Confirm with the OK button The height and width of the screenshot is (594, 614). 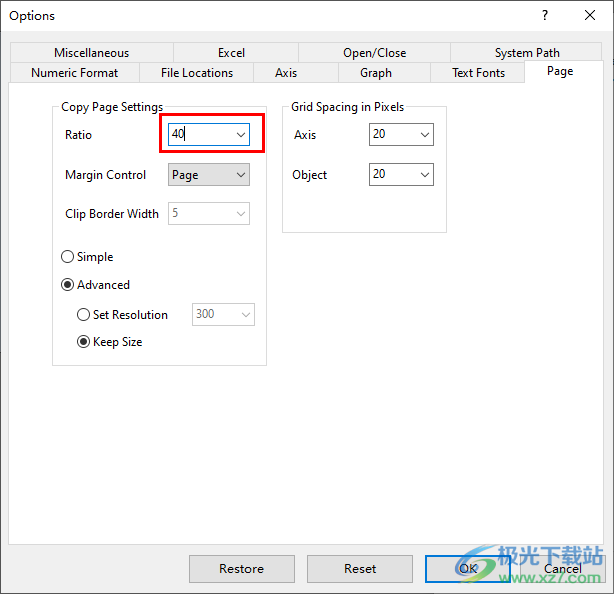point(468,569)
